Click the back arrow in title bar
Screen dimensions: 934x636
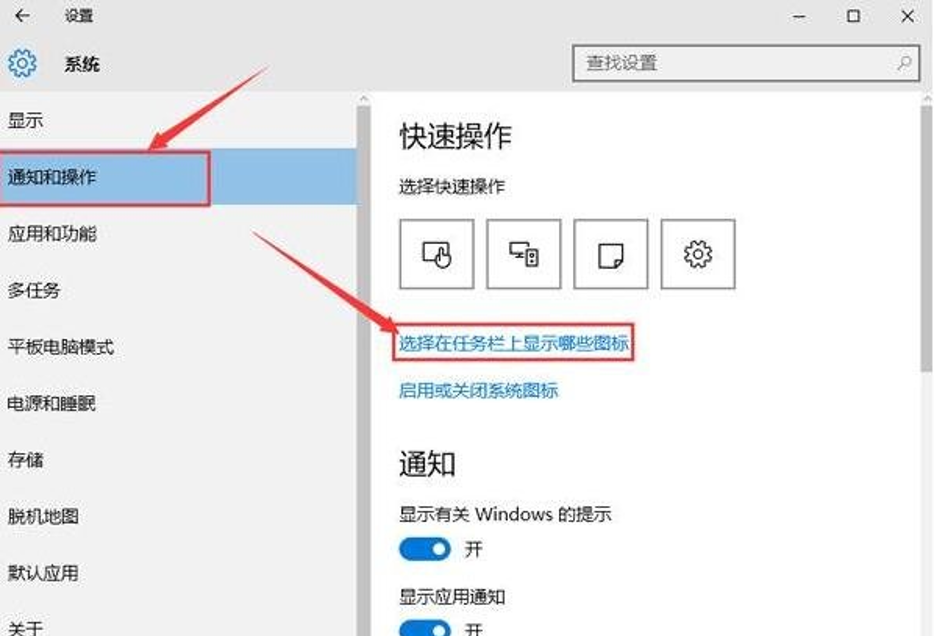tap(22, 16)
